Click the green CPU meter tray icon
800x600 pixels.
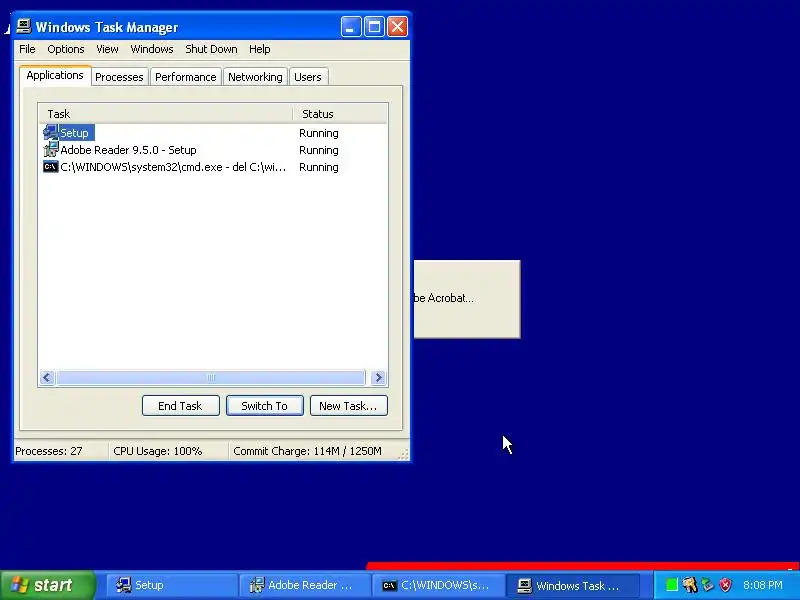coord(672,585)
